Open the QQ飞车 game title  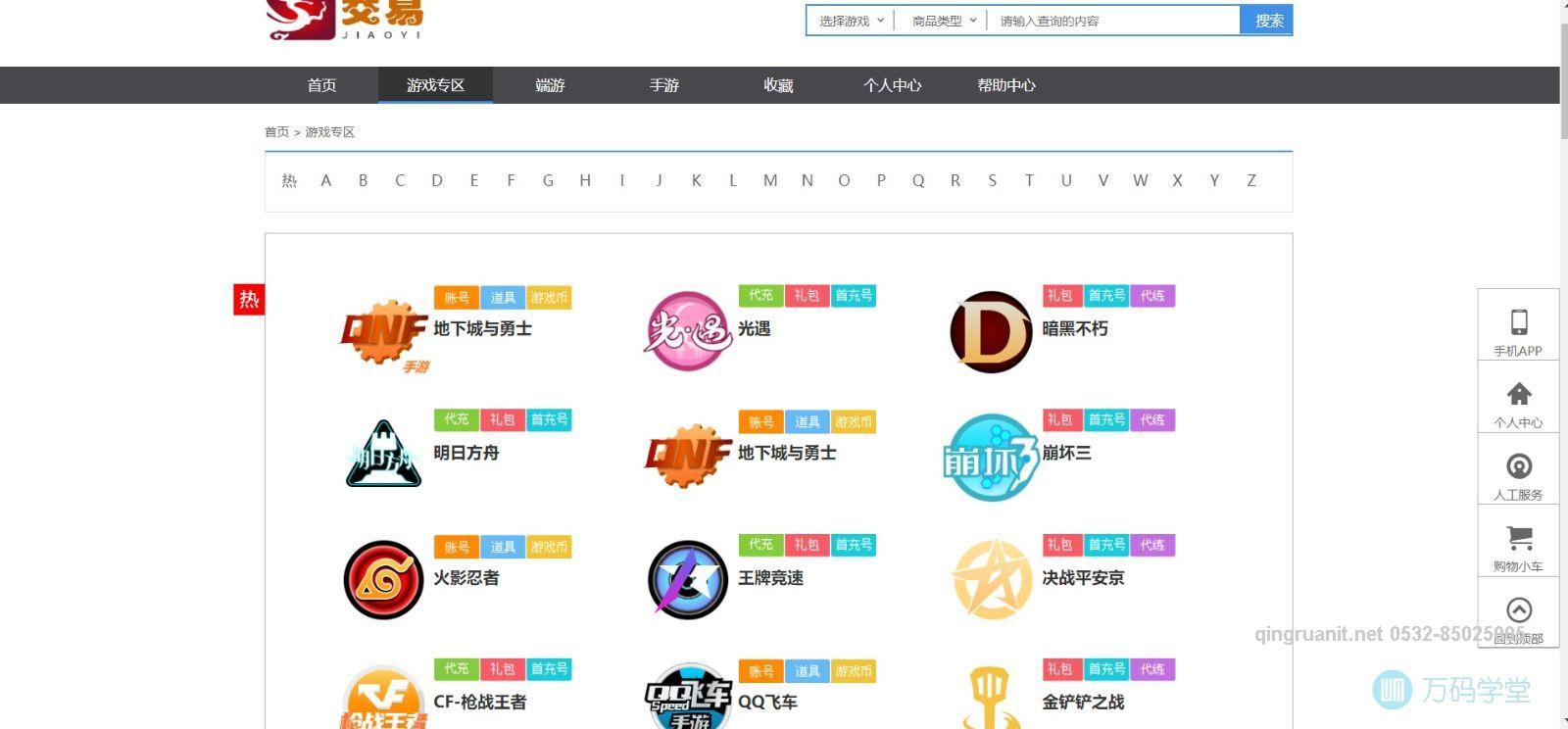[x=767, y=703]
